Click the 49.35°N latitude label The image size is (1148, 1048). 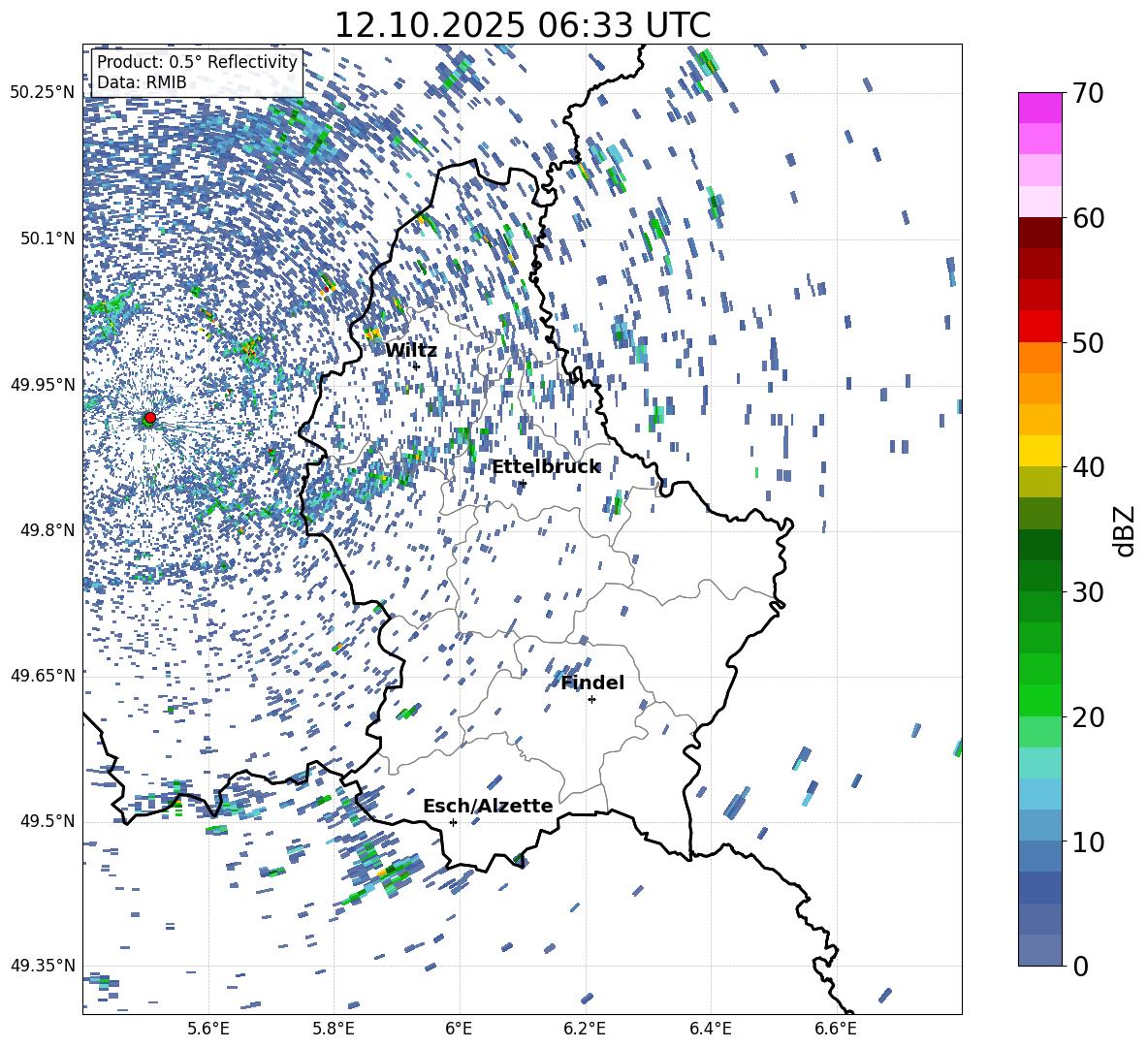click(x=43, y=966)
